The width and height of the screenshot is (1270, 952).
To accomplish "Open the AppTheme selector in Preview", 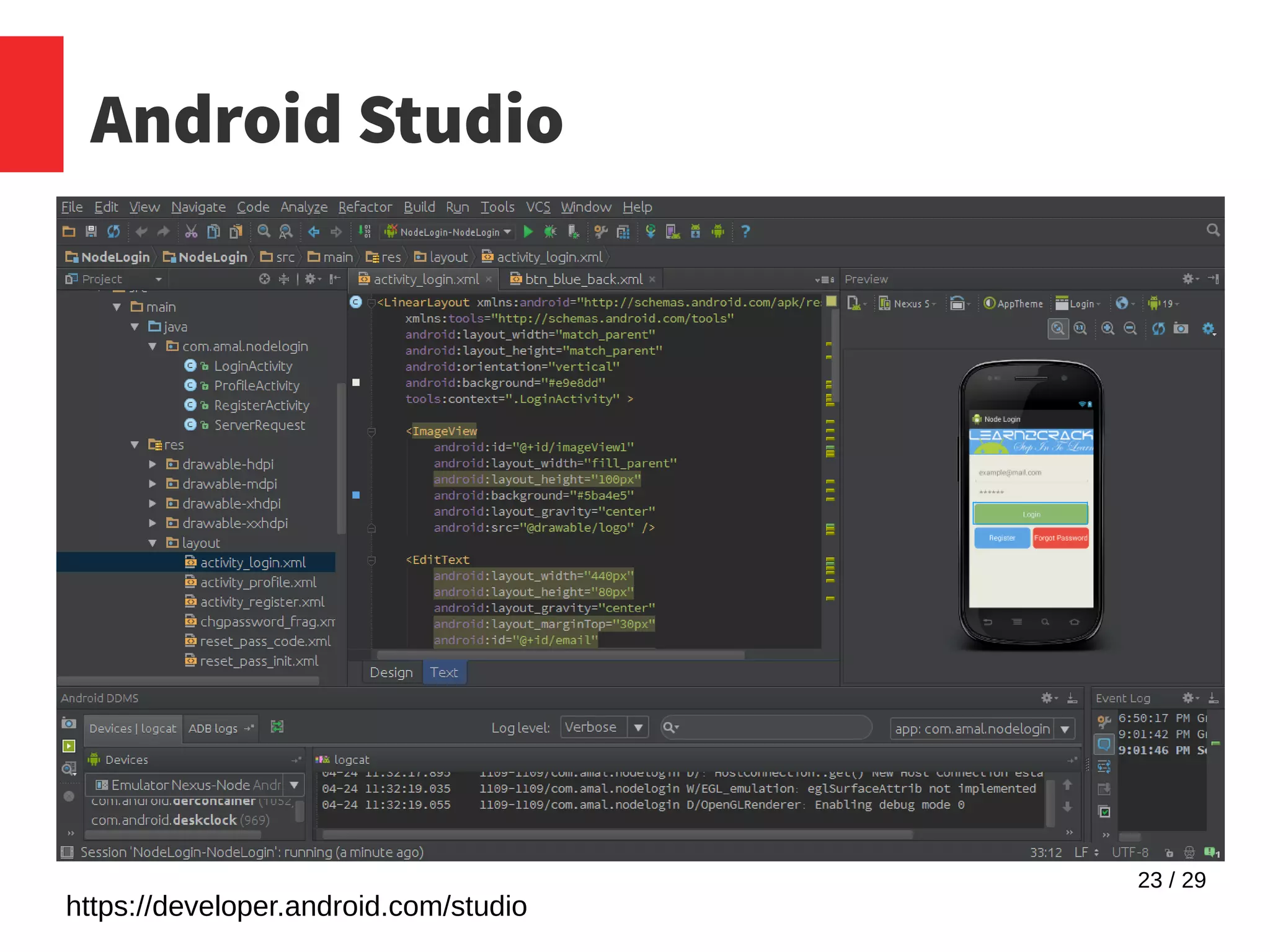I will [x=1013, y=304].
